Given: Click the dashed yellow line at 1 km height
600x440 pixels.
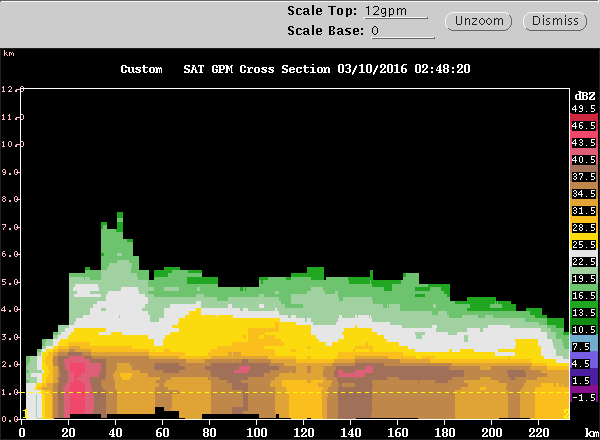Looking at the screenshot, I should 300,392.
